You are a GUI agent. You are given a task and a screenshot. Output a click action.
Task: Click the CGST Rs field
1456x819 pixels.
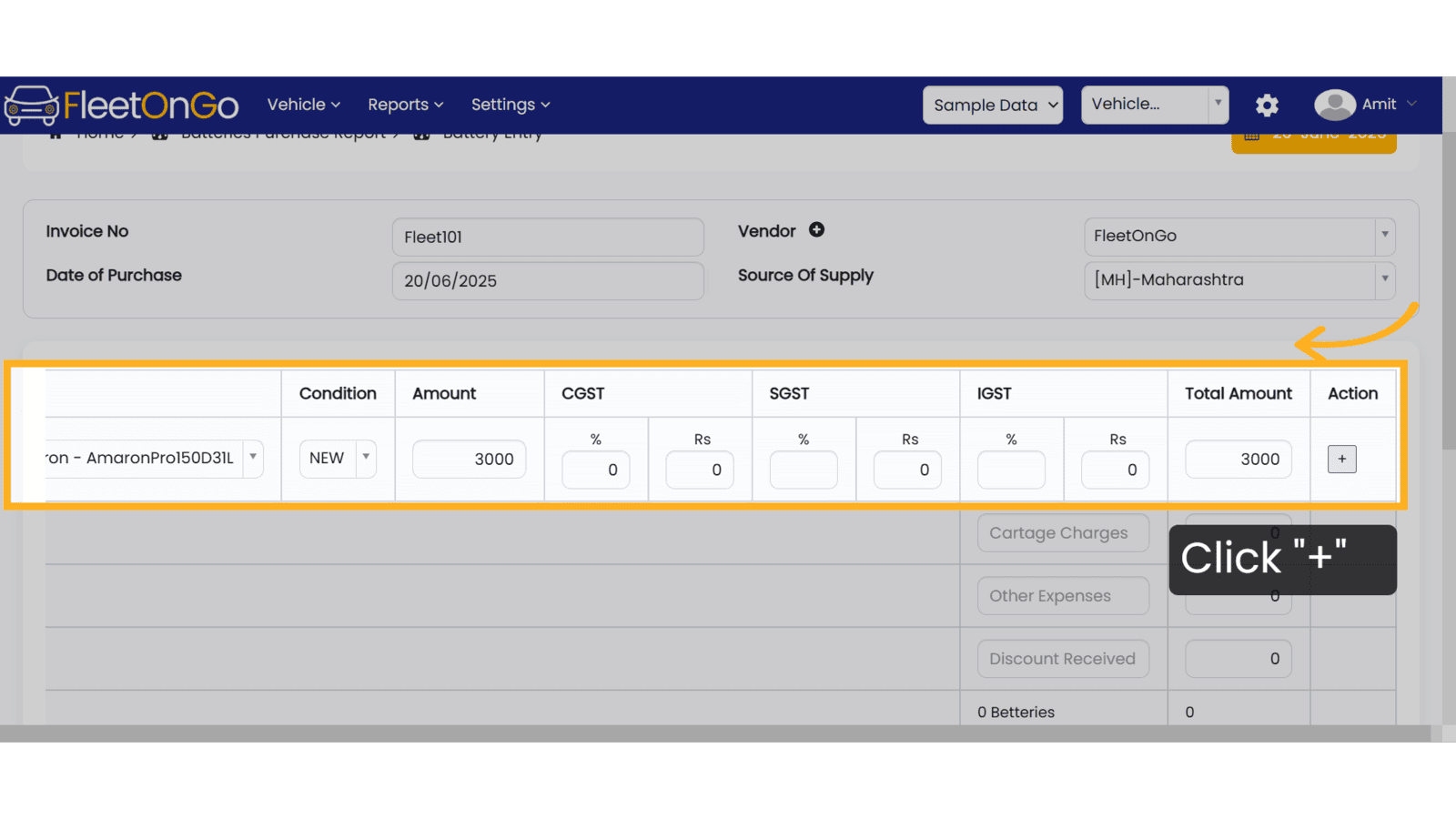tap(700, 470)
